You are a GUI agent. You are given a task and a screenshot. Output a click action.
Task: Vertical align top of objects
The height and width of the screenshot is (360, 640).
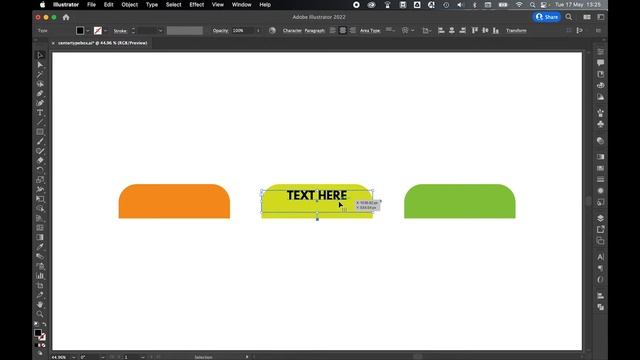tap(475, 31)
